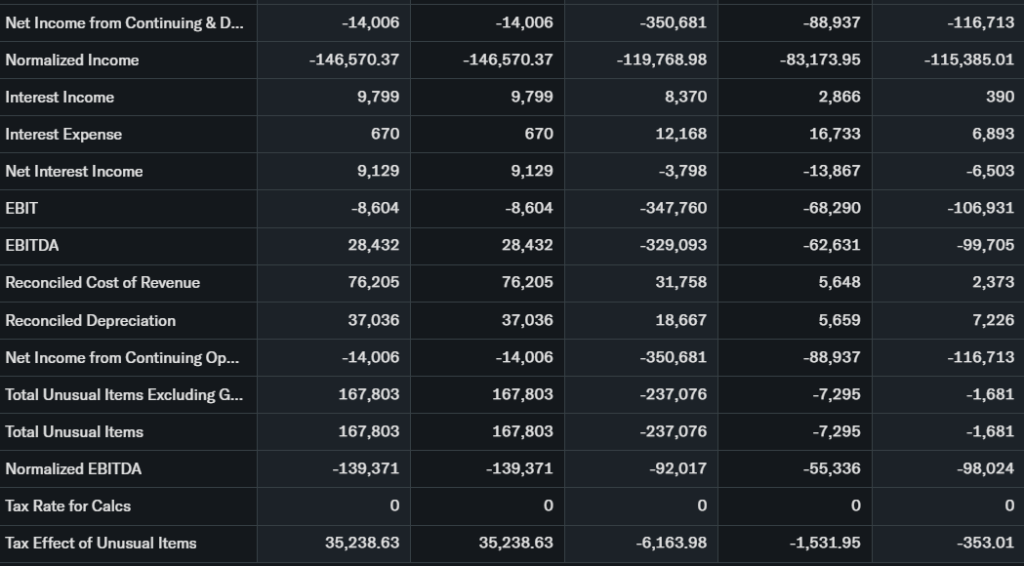
Task: Select the Tax Effect value -6,163.98
Action: [671, 542]
